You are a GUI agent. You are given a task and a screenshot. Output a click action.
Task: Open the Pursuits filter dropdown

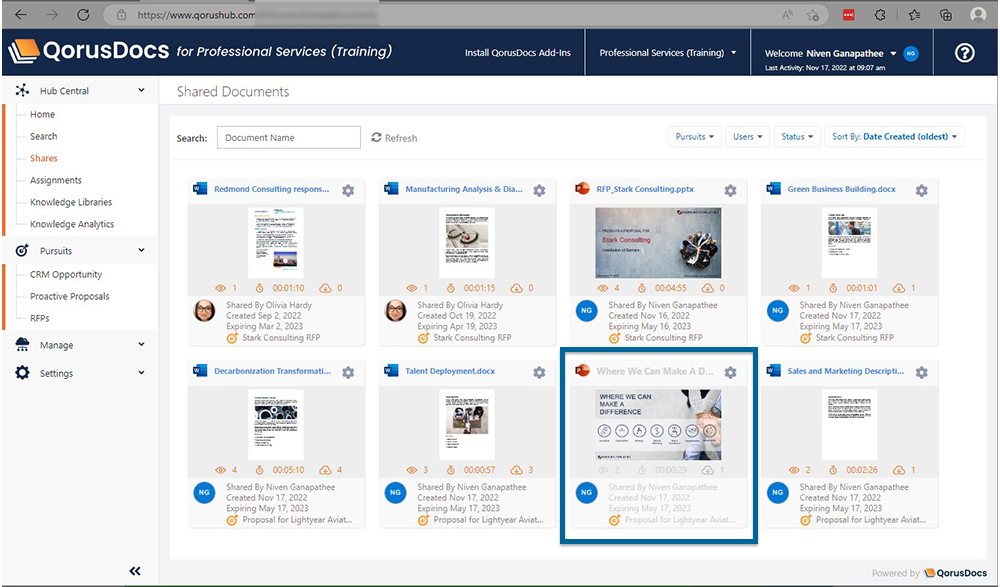point(695,137)
